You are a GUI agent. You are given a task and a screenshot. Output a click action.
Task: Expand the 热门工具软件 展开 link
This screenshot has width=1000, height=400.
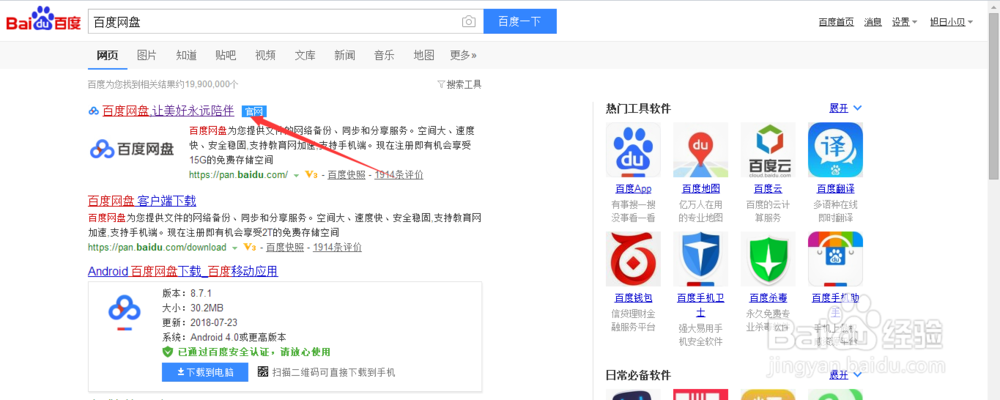pyautogui.click(x=845, y=108)
